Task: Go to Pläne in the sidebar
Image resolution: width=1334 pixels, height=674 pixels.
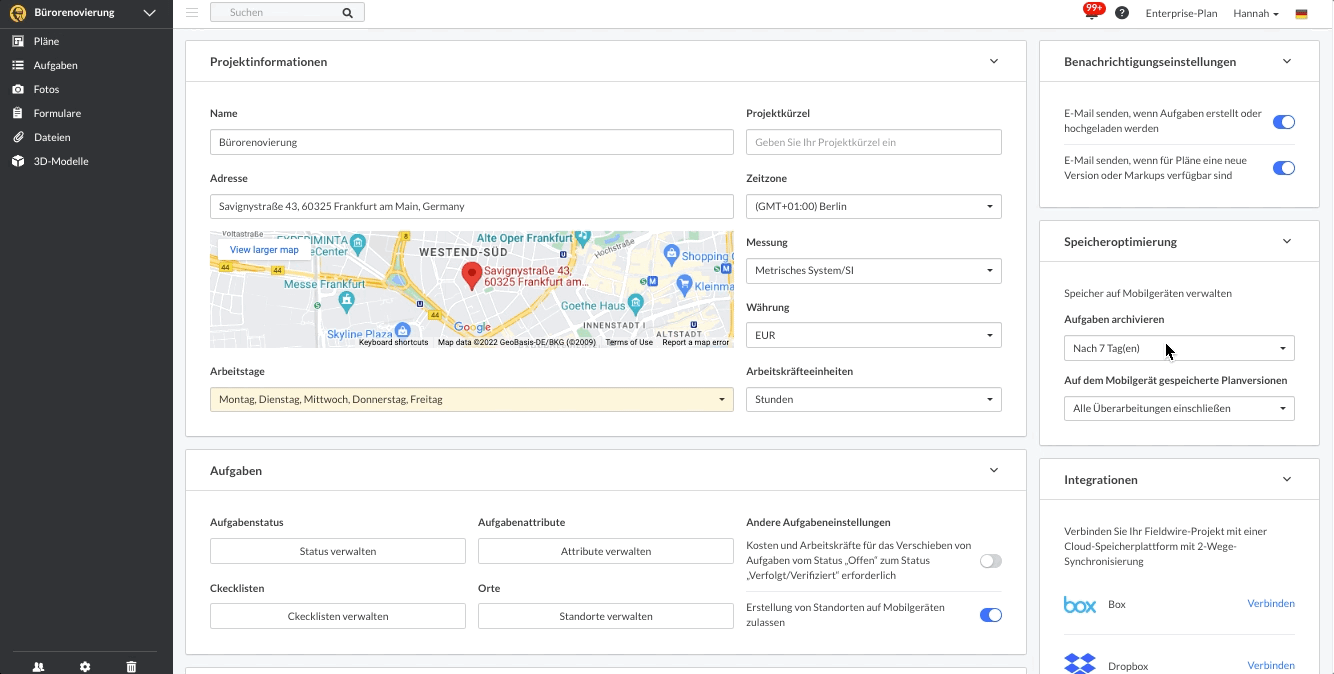Action: (x=47, y=41)
